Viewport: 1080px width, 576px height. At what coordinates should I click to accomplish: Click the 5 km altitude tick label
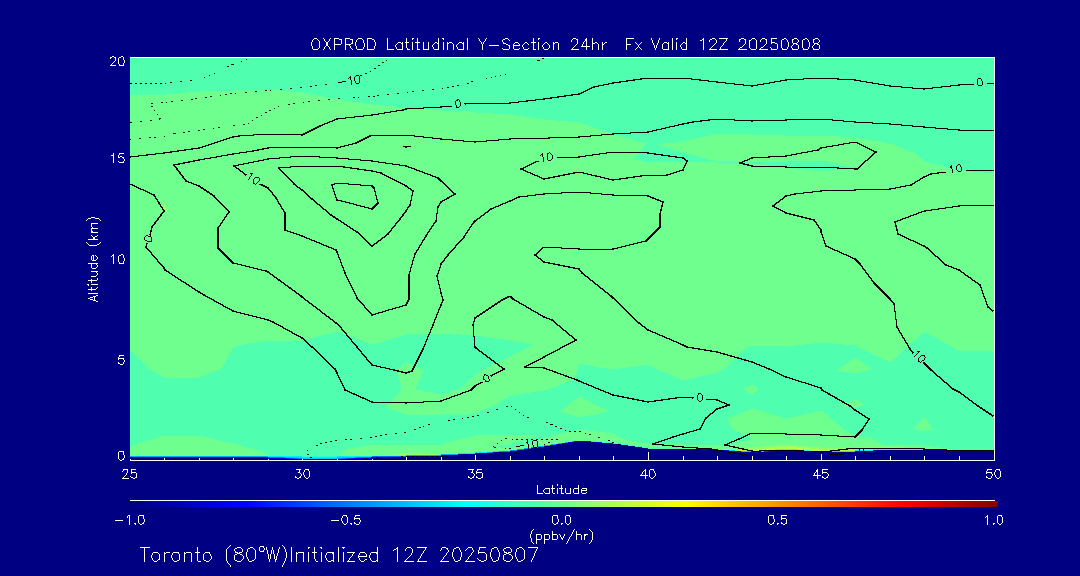120,359
